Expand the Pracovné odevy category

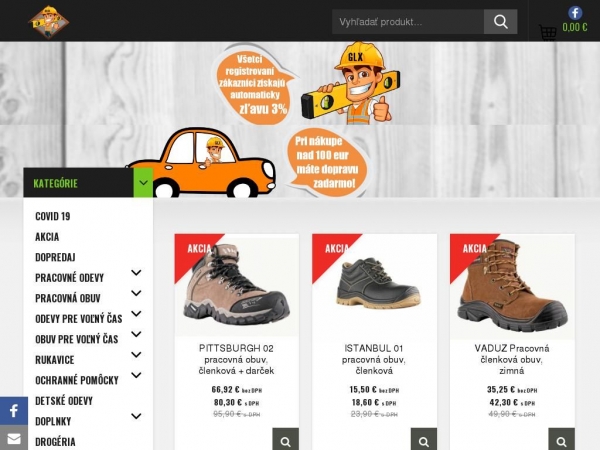pyautogui.click(x=136, y=273)
